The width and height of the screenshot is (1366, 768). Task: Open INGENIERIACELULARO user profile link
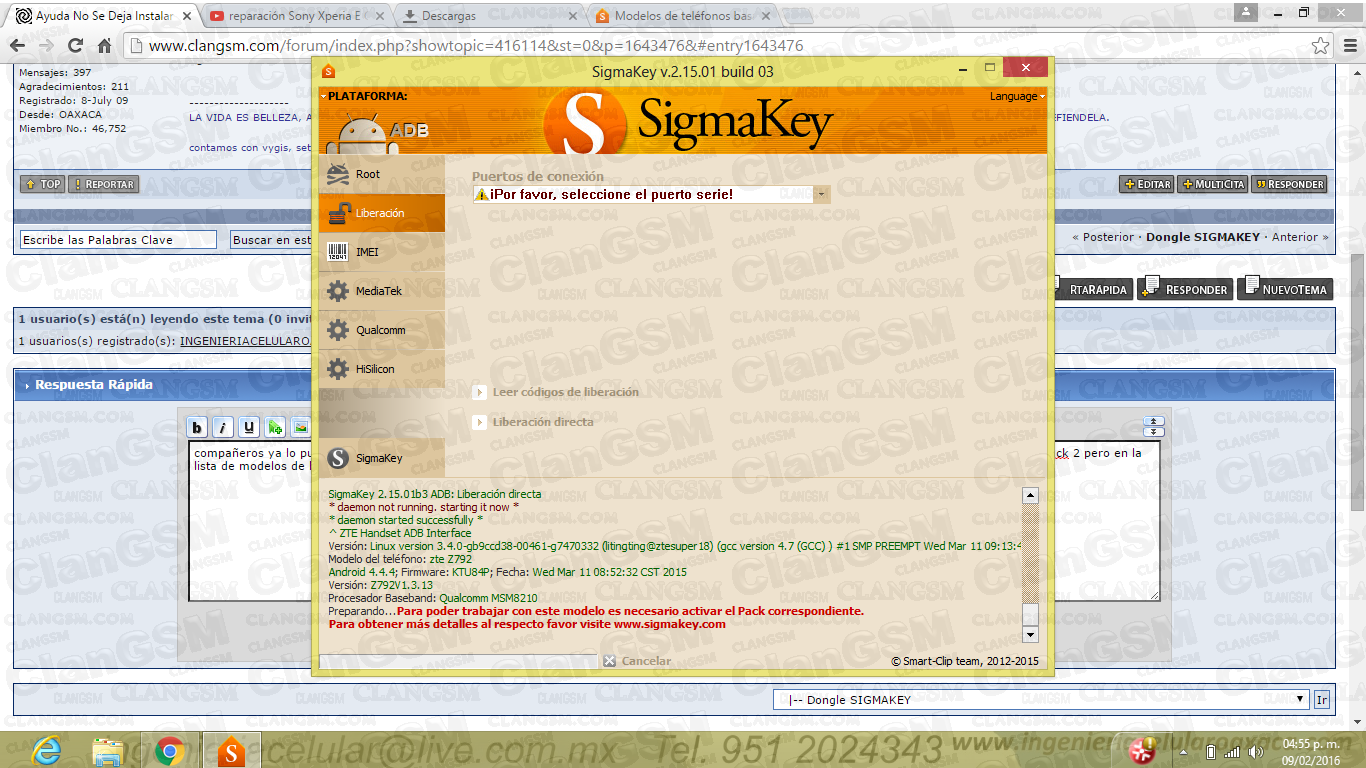[246, 341]
